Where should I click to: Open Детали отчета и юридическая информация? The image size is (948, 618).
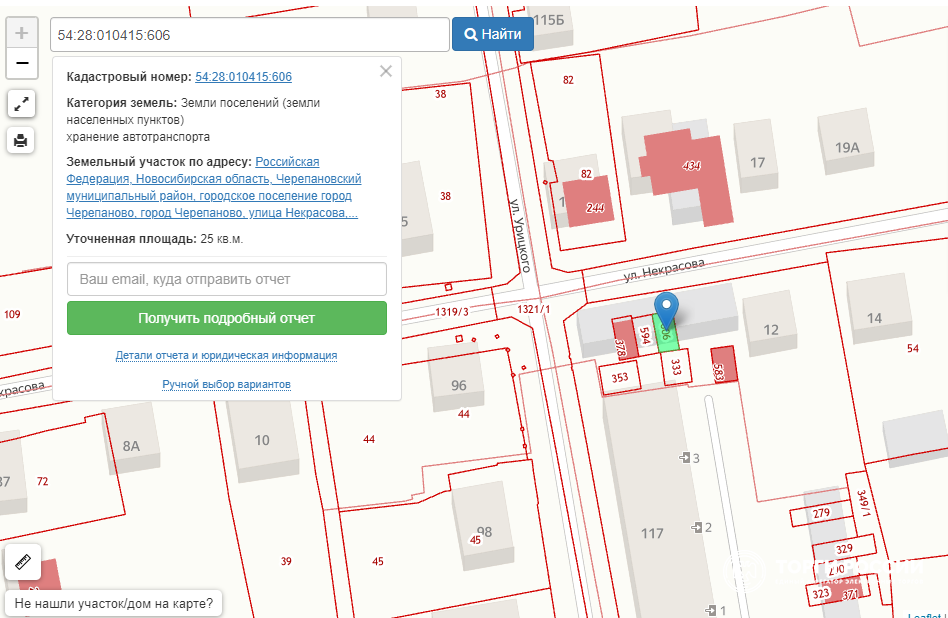pos(226,355)
